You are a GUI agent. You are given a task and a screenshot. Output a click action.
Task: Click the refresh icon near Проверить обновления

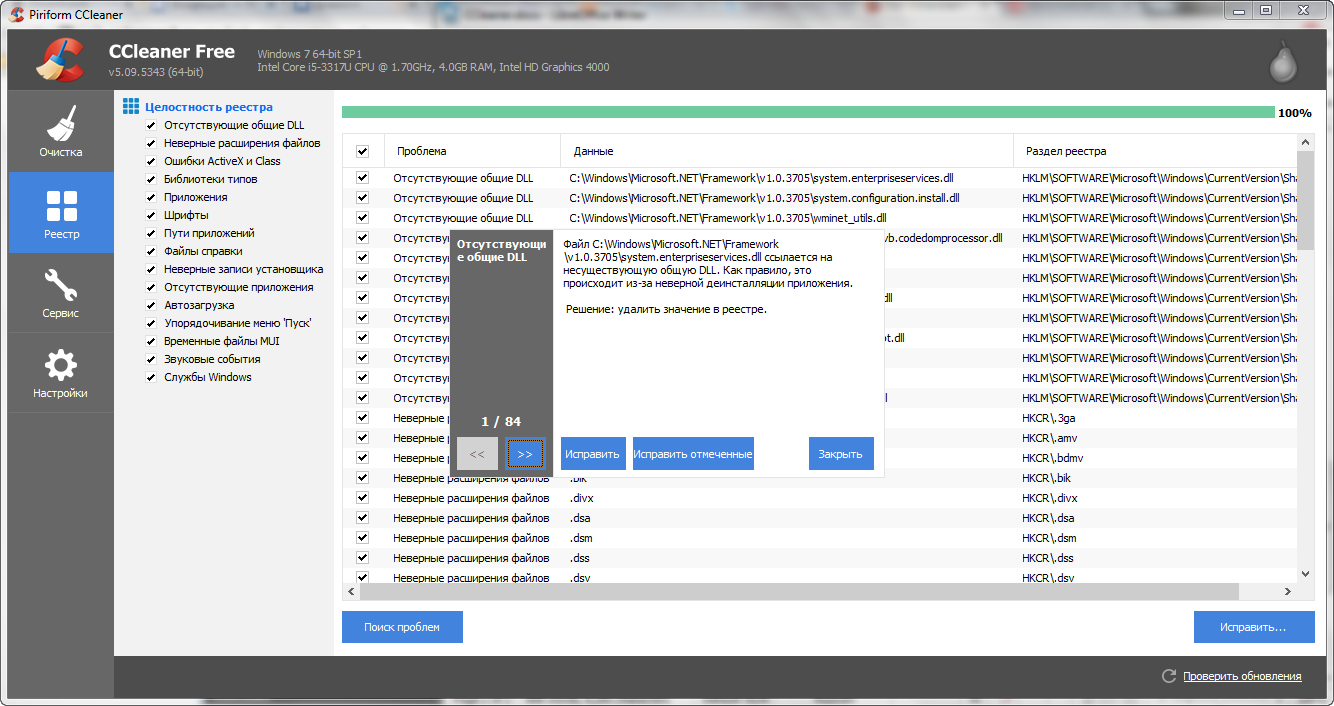click(1168, 677)
